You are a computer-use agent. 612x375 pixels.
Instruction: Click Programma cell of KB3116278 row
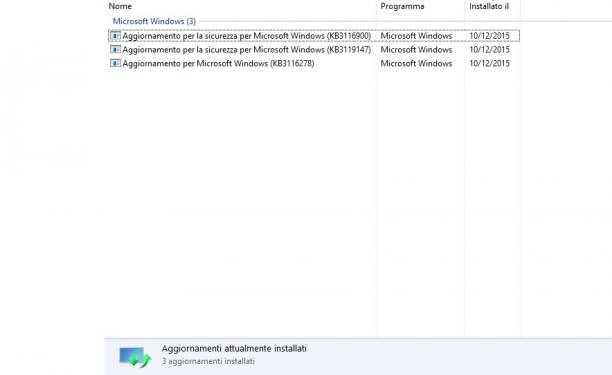pos(416,63)
